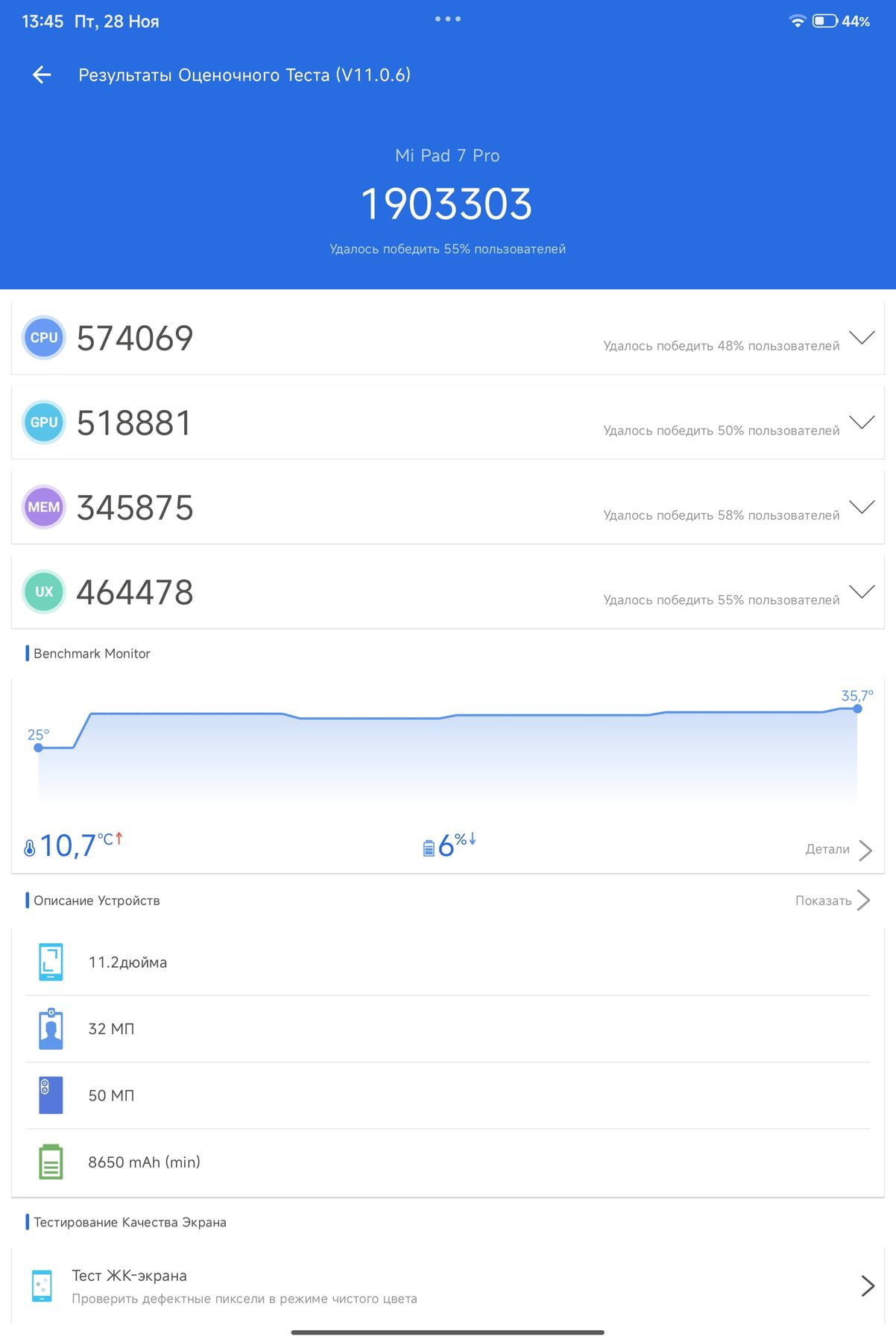Click the rear camera icon beside 50 МП
This screenshot has width=896, height=1342.
pos(51,1095)
